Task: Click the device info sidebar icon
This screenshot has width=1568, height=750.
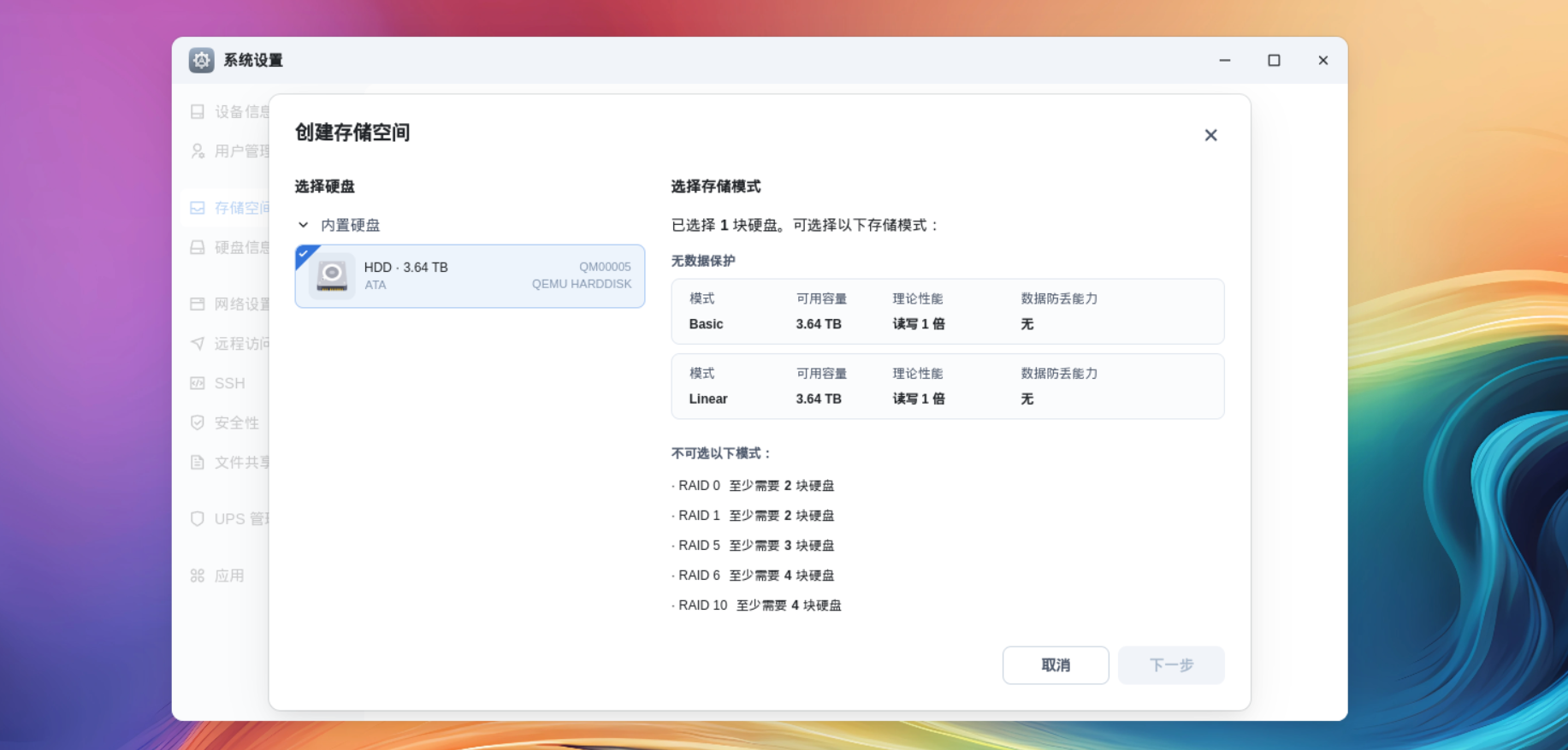Action: (x=198, y=112)
